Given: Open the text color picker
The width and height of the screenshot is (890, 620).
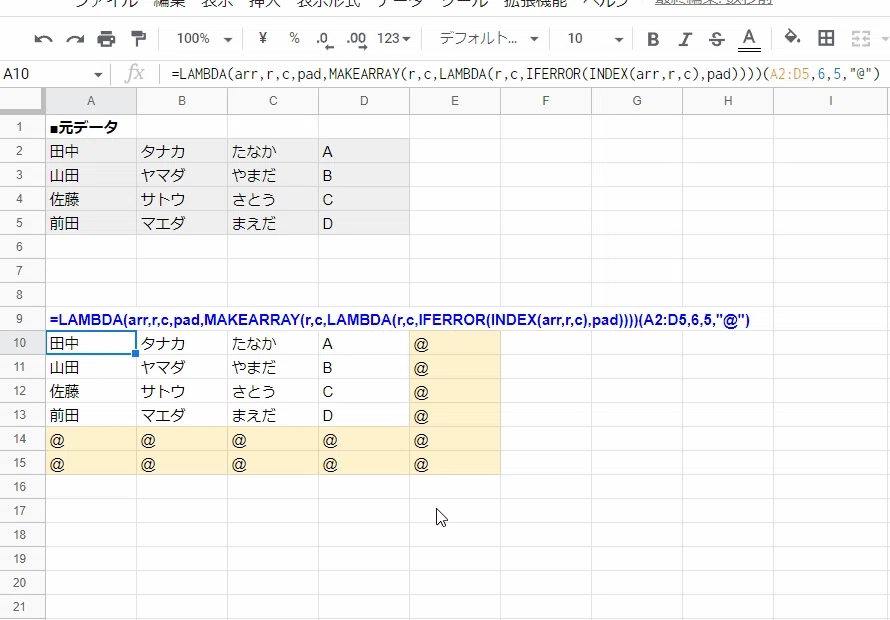Looking at the screenshot, I should [749, 39].
